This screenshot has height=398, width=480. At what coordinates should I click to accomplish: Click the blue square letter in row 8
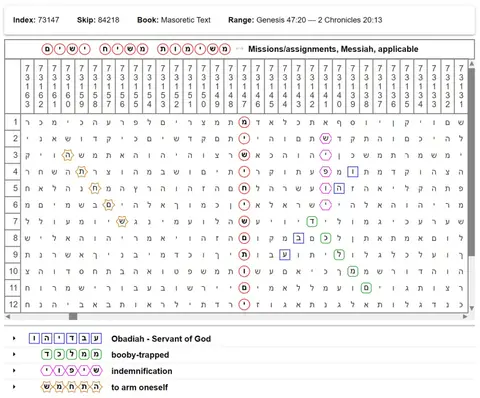[x=298, y=238]
